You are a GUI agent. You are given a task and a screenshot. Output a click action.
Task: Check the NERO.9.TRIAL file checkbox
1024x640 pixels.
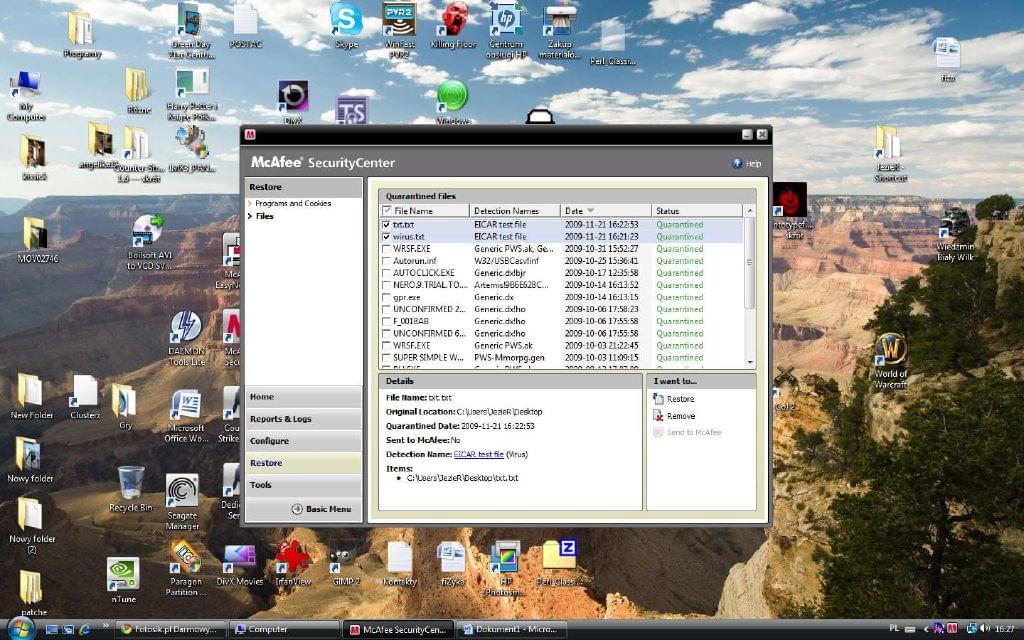tap(387, 285)
